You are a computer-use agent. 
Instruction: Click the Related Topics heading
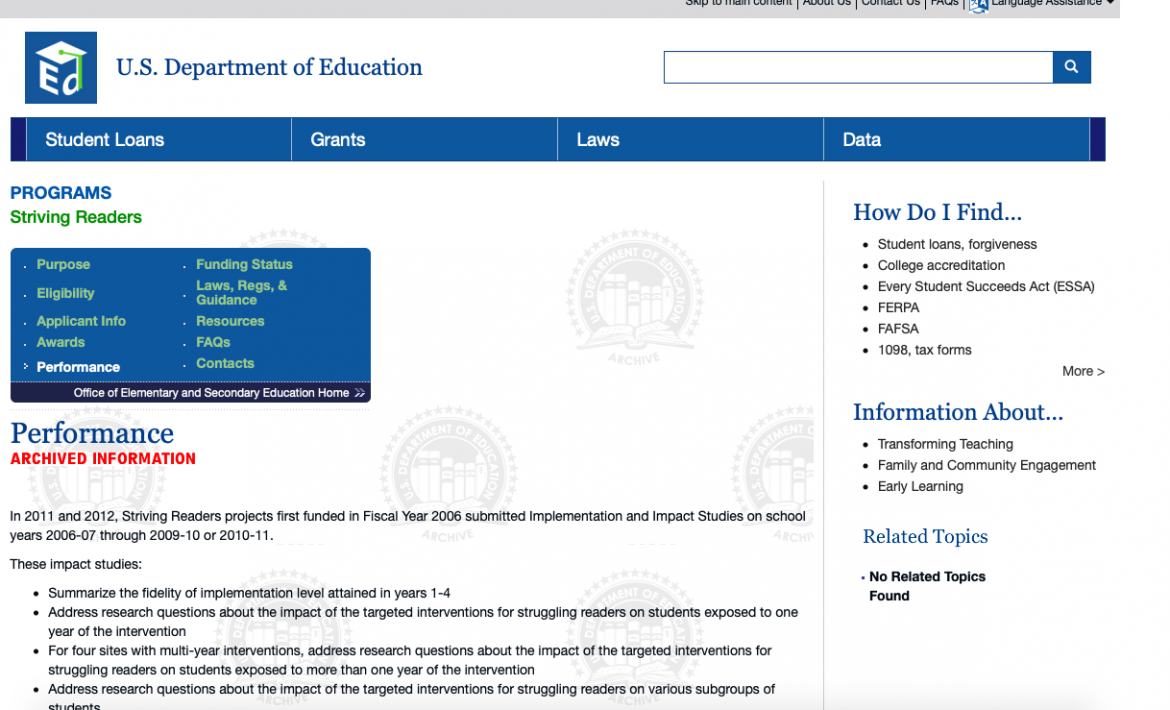[x=925, y=537]
